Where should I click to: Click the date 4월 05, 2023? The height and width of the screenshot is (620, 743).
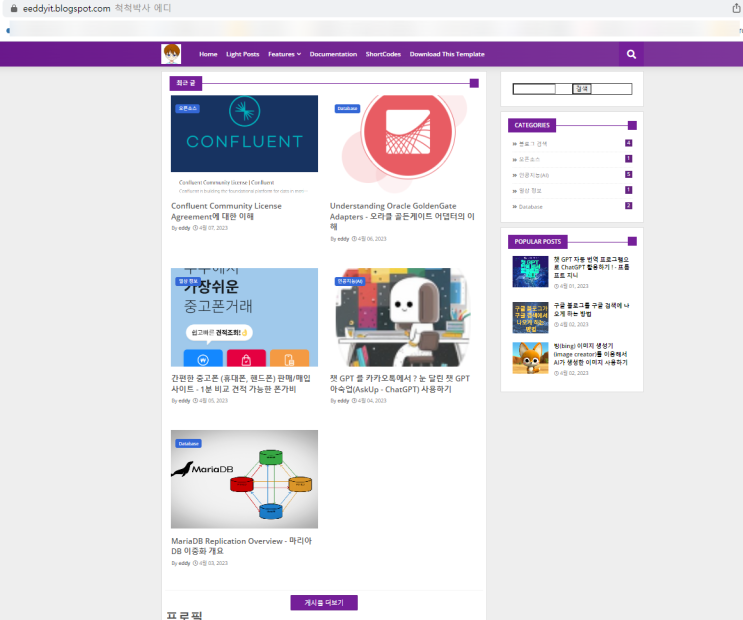pos(213,401)
